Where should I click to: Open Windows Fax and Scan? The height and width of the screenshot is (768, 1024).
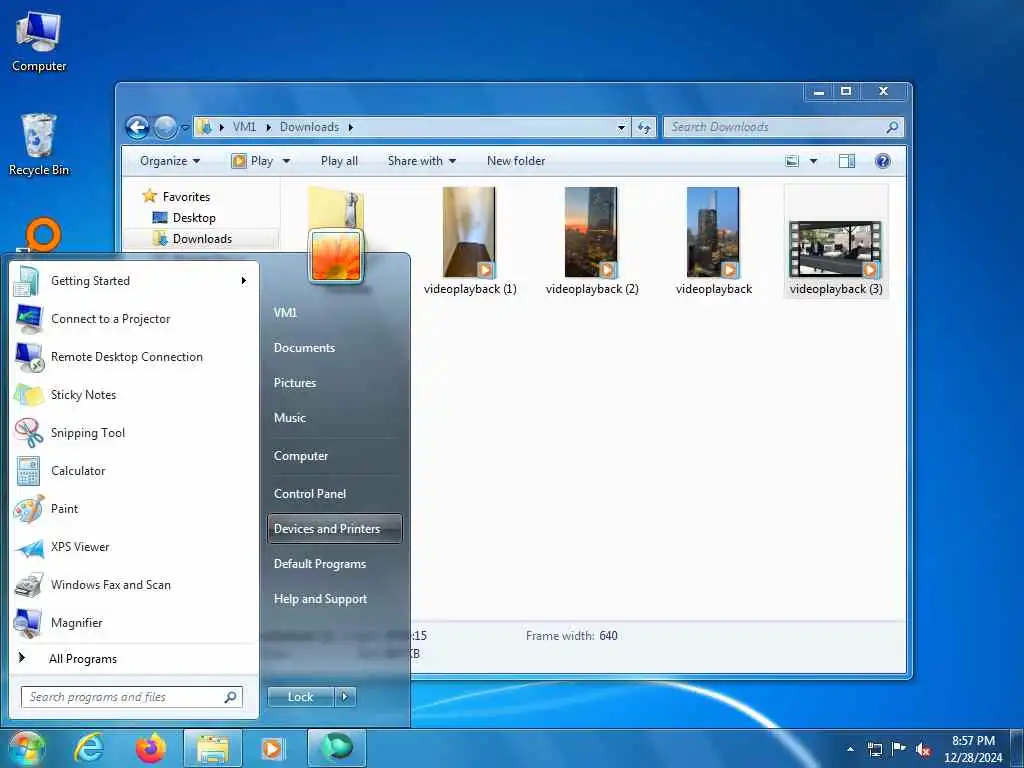coord(133,584)
